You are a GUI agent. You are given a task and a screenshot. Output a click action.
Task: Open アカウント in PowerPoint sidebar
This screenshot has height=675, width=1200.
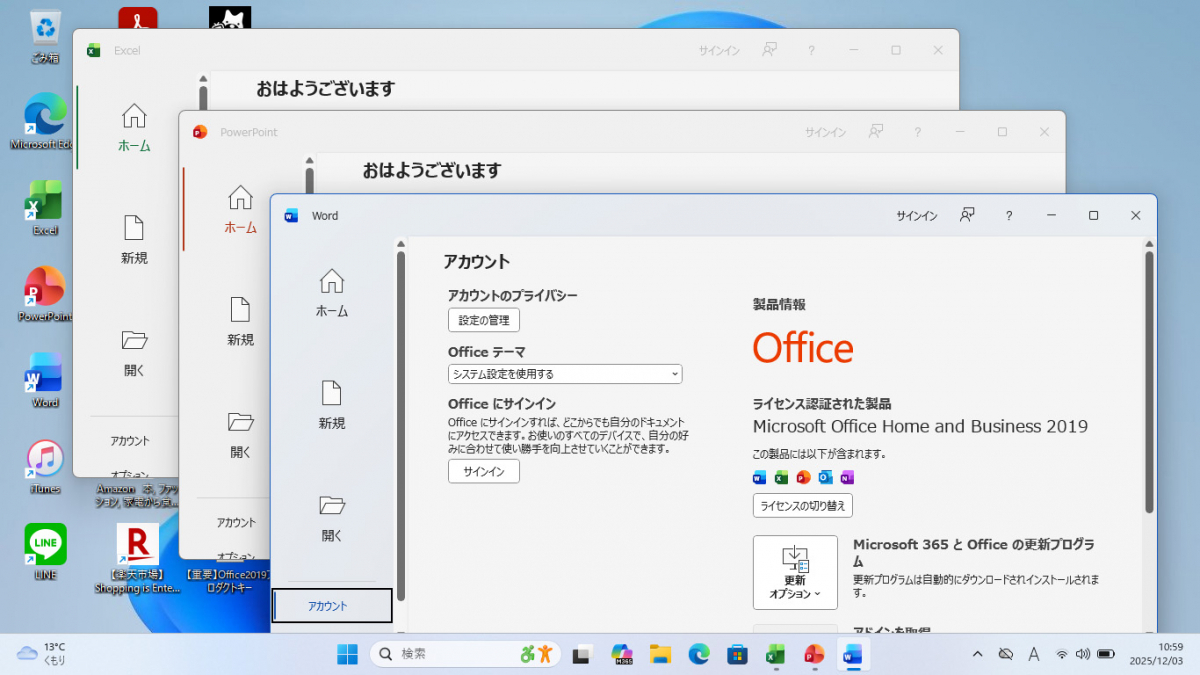tap(237, 522)
